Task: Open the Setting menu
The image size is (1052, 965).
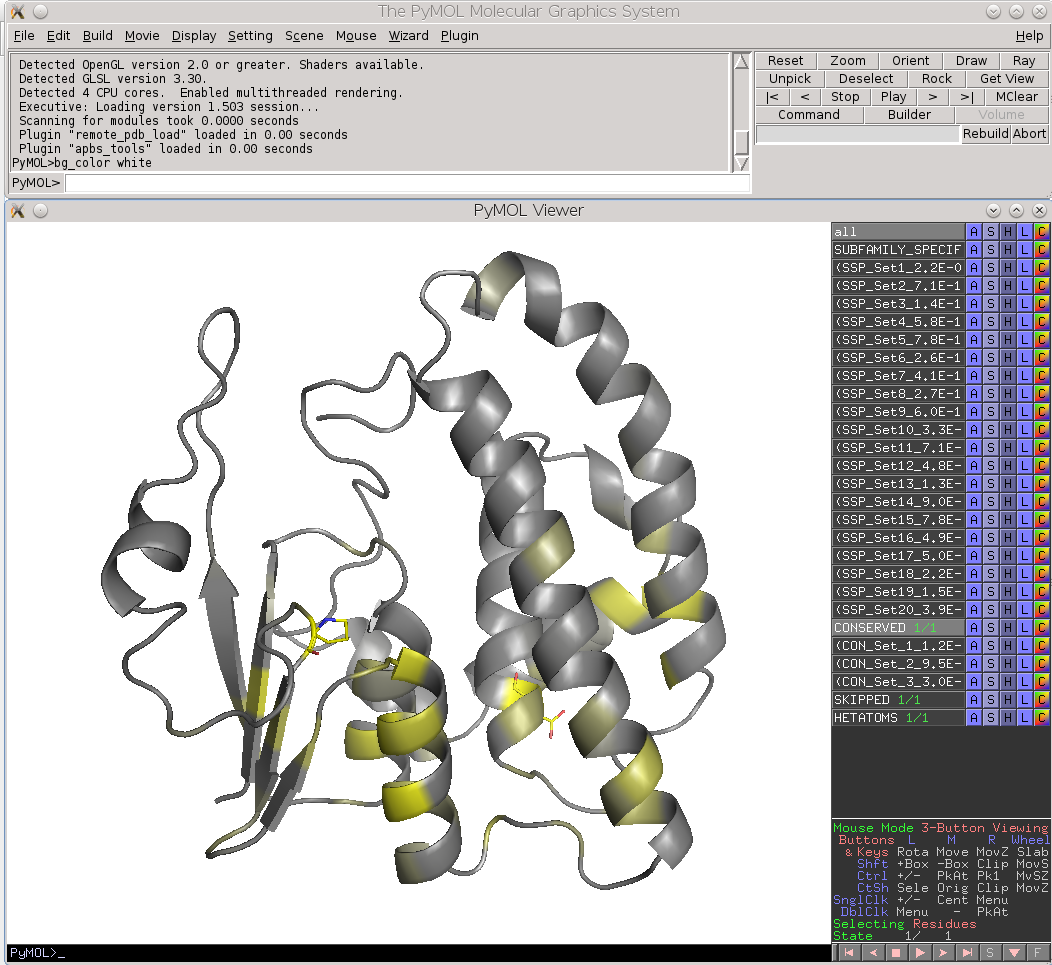Action: [250, 36]
